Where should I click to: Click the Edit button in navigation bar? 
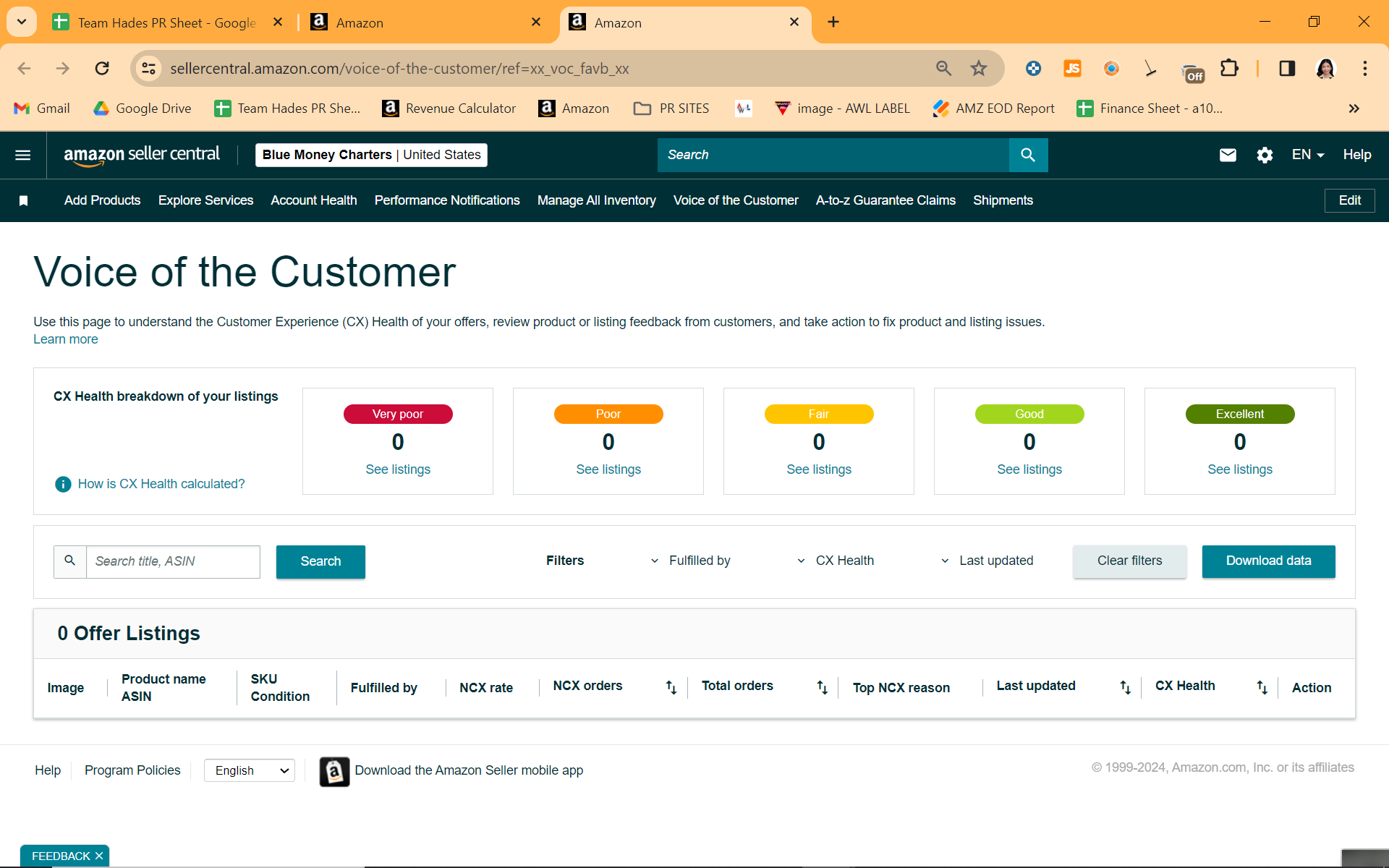(x=1350, y=200)
